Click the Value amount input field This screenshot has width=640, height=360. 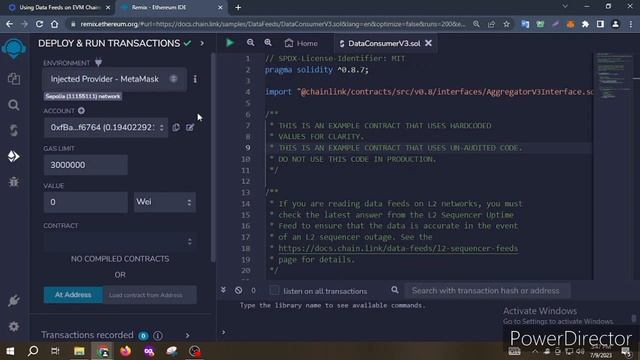coord(86,202)
